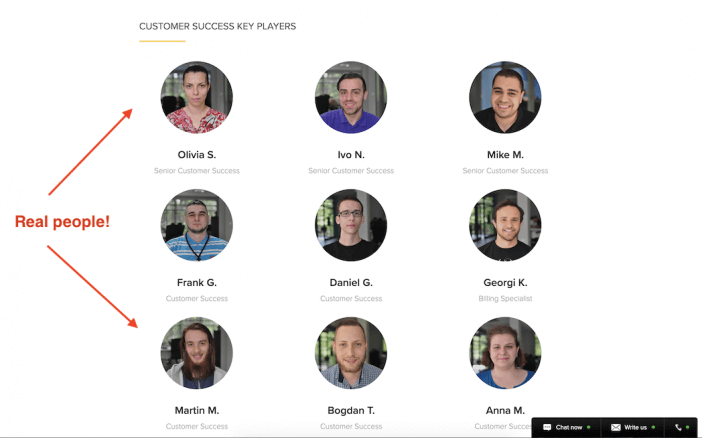
Task: Click the Bogdan T. name label
Action: [351, 410]
